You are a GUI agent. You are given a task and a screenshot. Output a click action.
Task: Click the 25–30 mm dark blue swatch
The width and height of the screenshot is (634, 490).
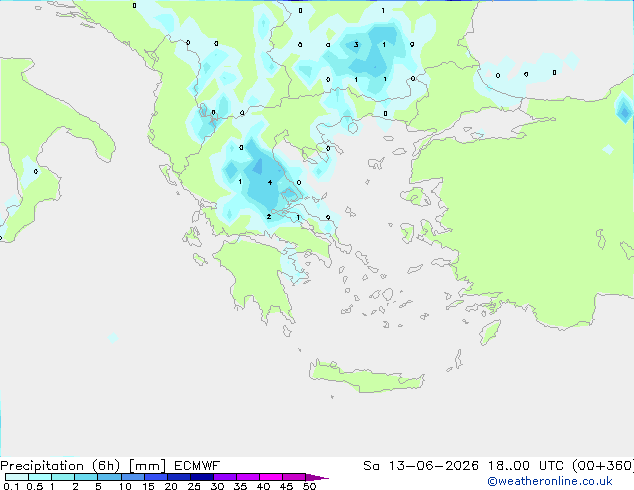pos(201,477)
